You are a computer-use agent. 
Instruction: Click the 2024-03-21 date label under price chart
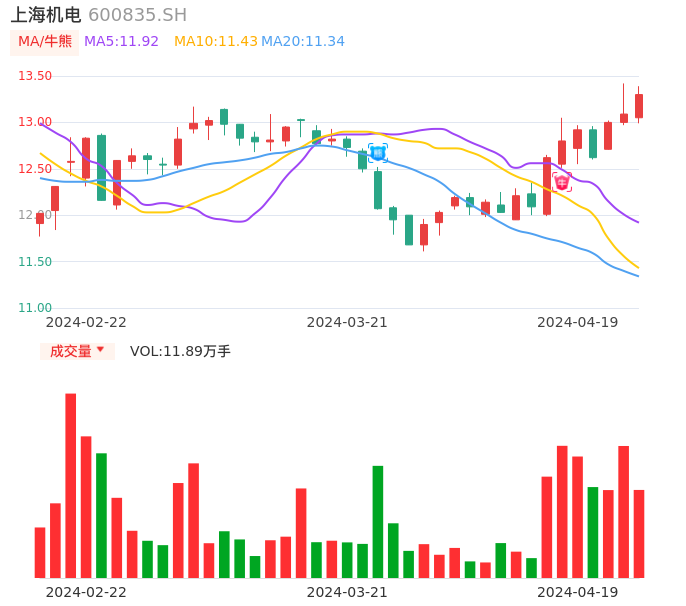[x=347, y=322]
